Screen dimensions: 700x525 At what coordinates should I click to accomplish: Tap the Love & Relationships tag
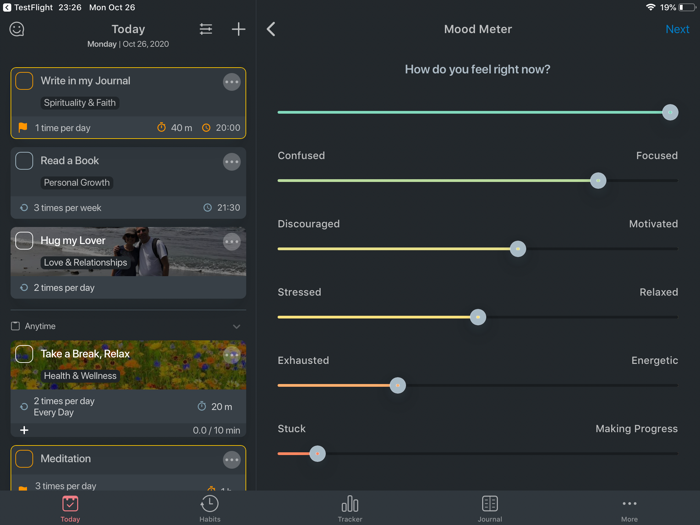coord(85,262)
